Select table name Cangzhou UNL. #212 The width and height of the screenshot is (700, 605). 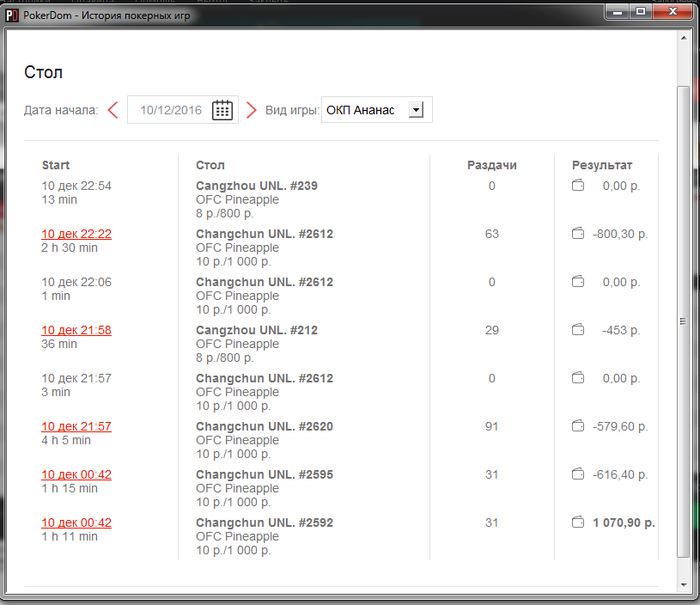point(257,330)
